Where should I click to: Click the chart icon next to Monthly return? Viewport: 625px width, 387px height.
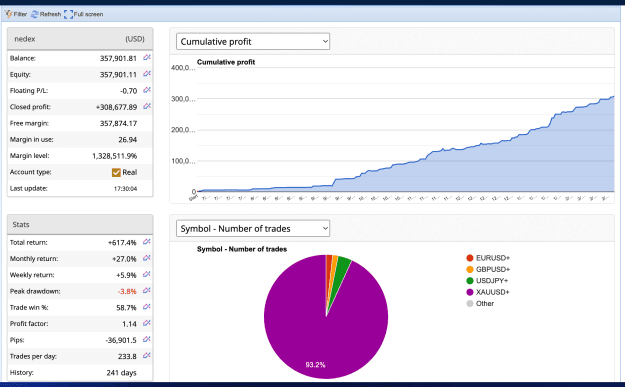tap(147, 258)
